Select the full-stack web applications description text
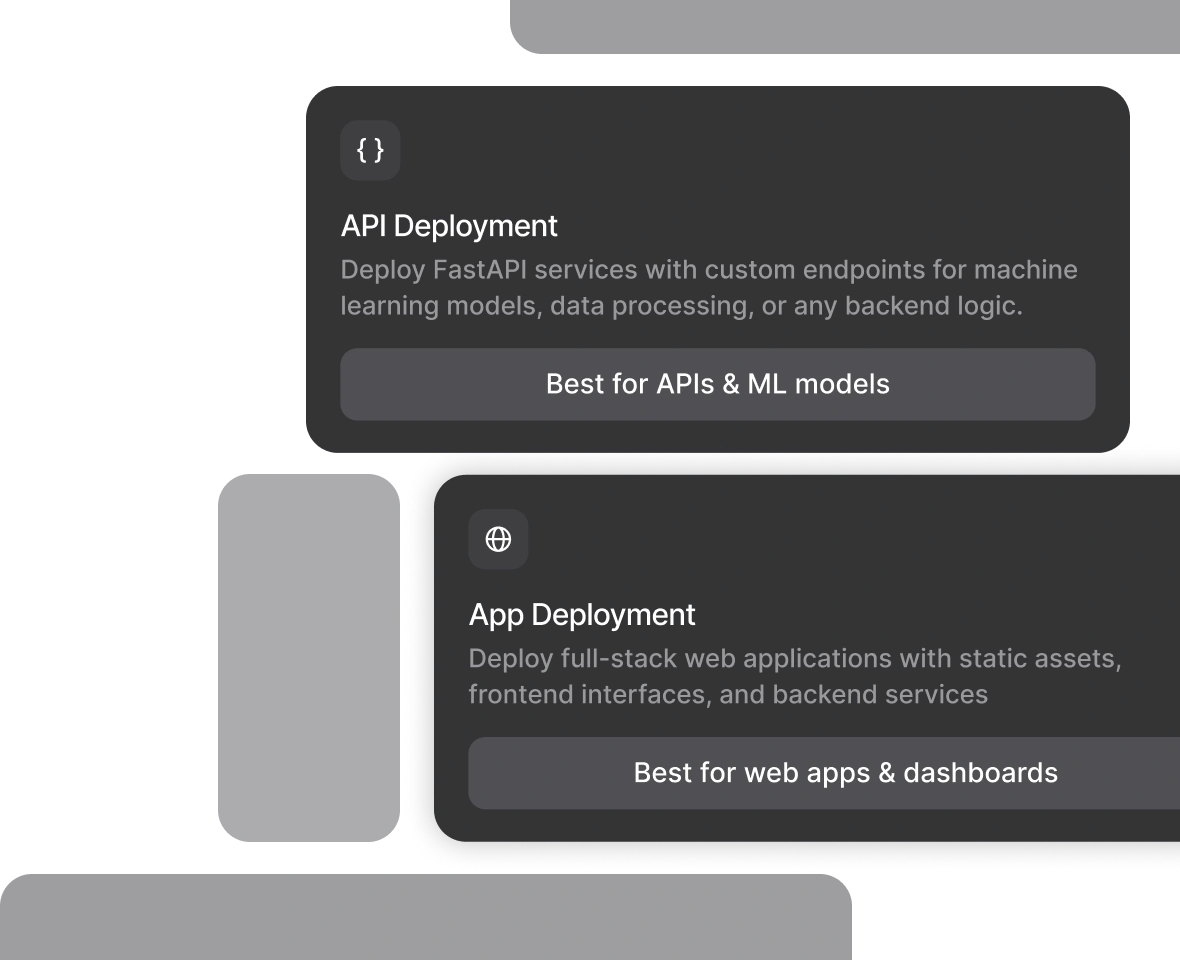The image size is (1180, 960). [x=795, y=676]
